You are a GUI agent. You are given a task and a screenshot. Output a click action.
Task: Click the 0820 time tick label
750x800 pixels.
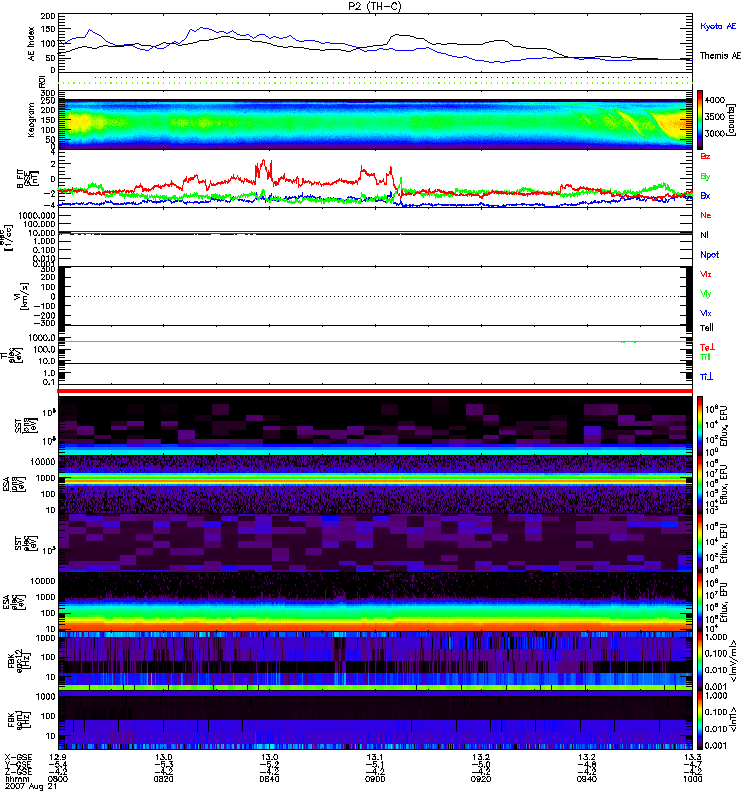pos(164,779)
